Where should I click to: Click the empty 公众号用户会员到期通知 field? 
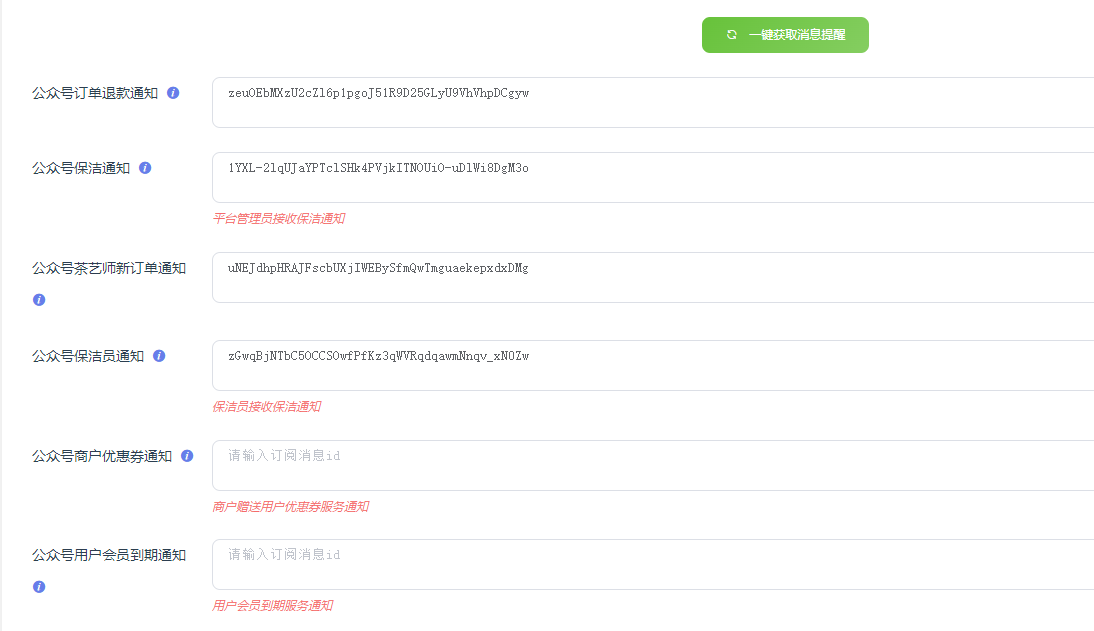click(x=652, y=565)
